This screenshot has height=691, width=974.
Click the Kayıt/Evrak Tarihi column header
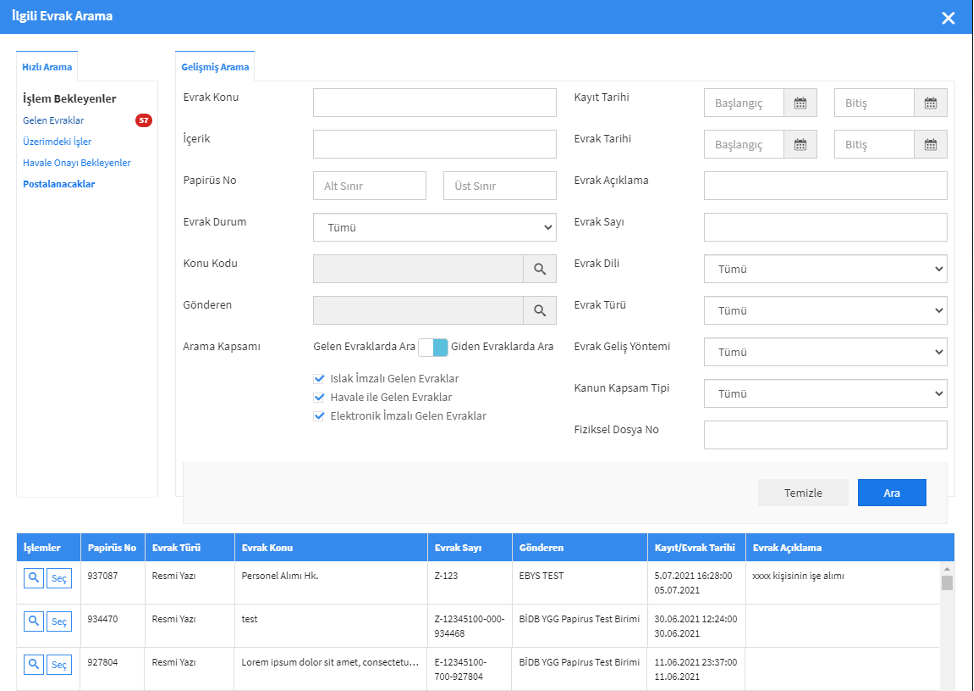tap(696, 547)
